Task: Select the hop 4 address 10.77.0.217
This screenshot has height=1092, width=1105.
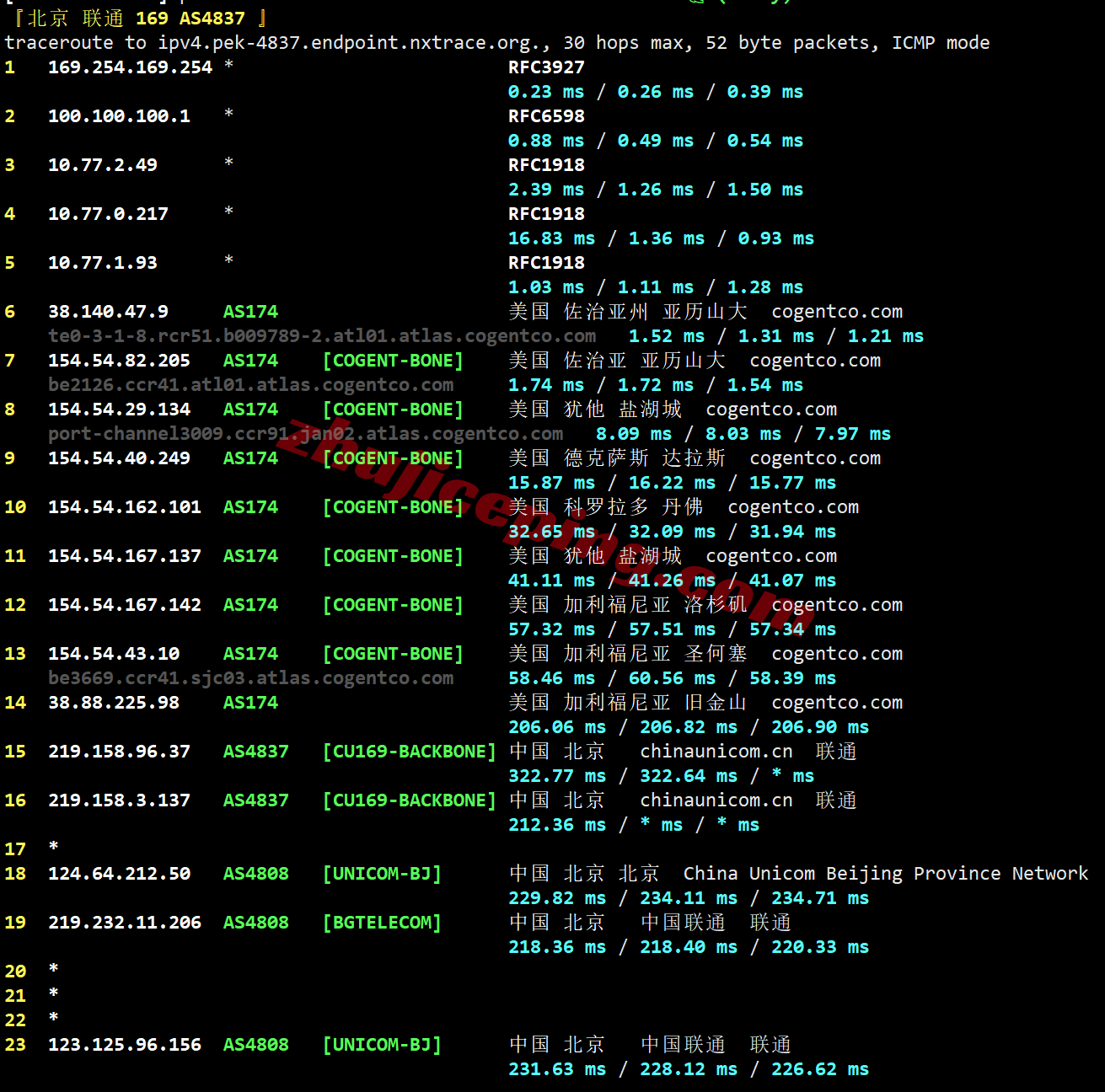Action: (108, 214)
